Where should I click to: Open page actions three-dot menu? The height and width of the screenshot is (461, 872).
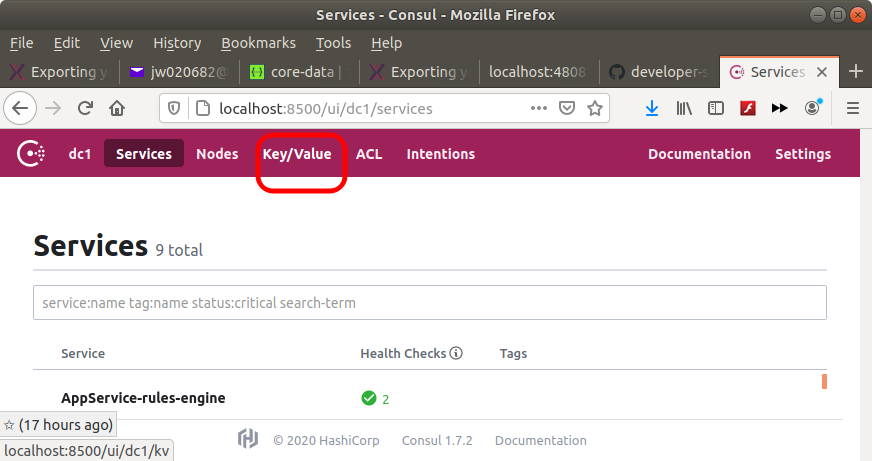pos(539,108)
